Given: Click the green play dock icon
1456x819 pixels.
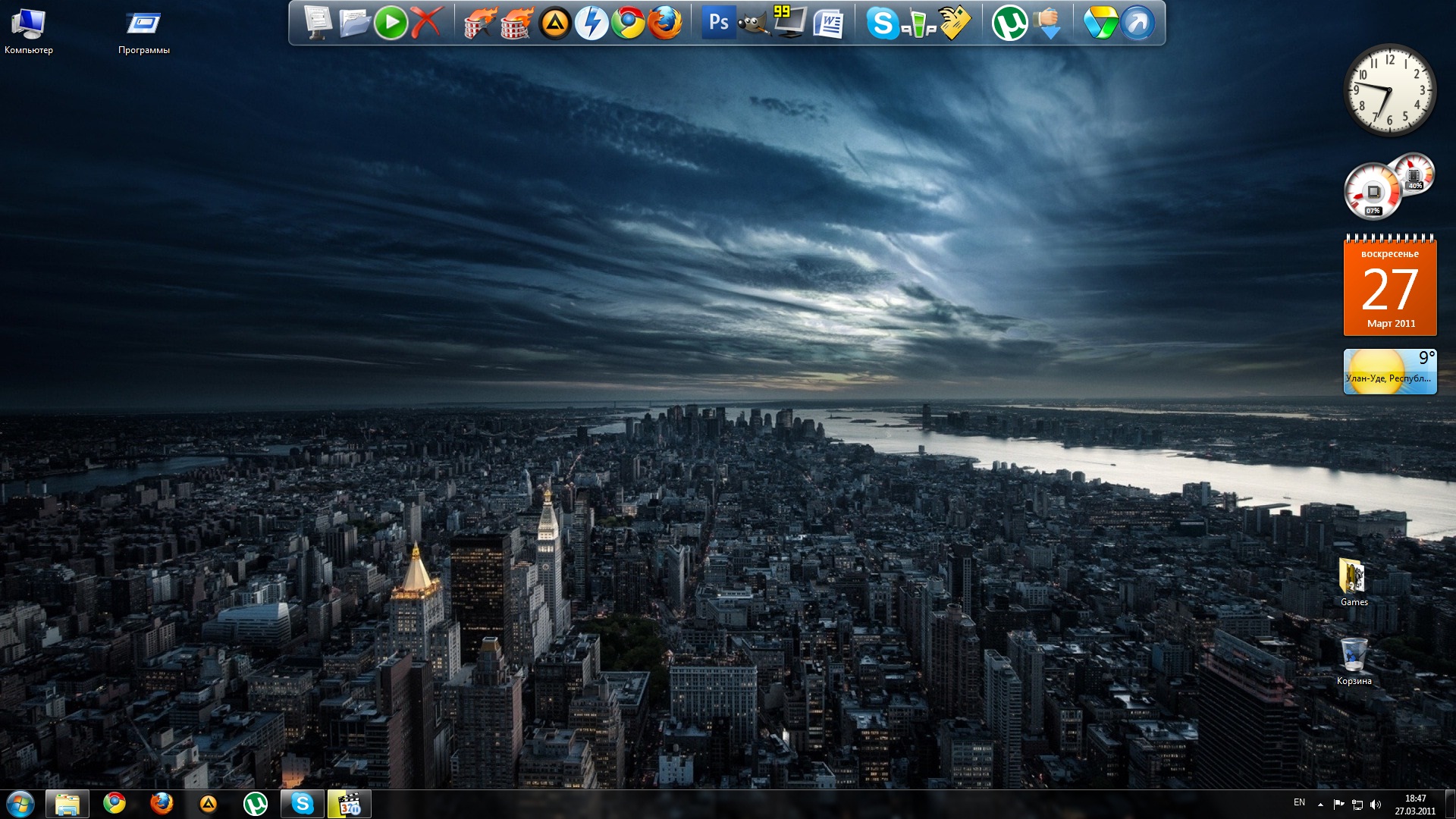Looking at the screenshot, I should [x=391, y=24].
